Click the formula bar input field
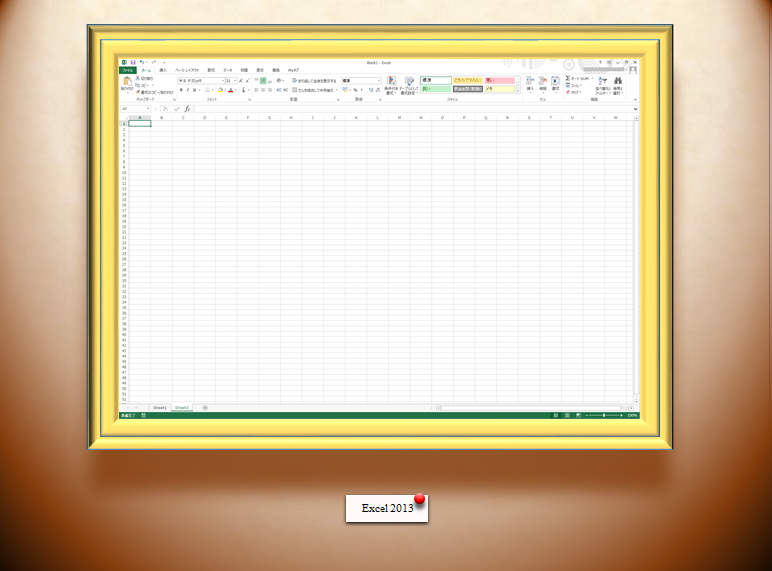Image resolution: width=772 pixels, height=571 pixels. point(413,109)
